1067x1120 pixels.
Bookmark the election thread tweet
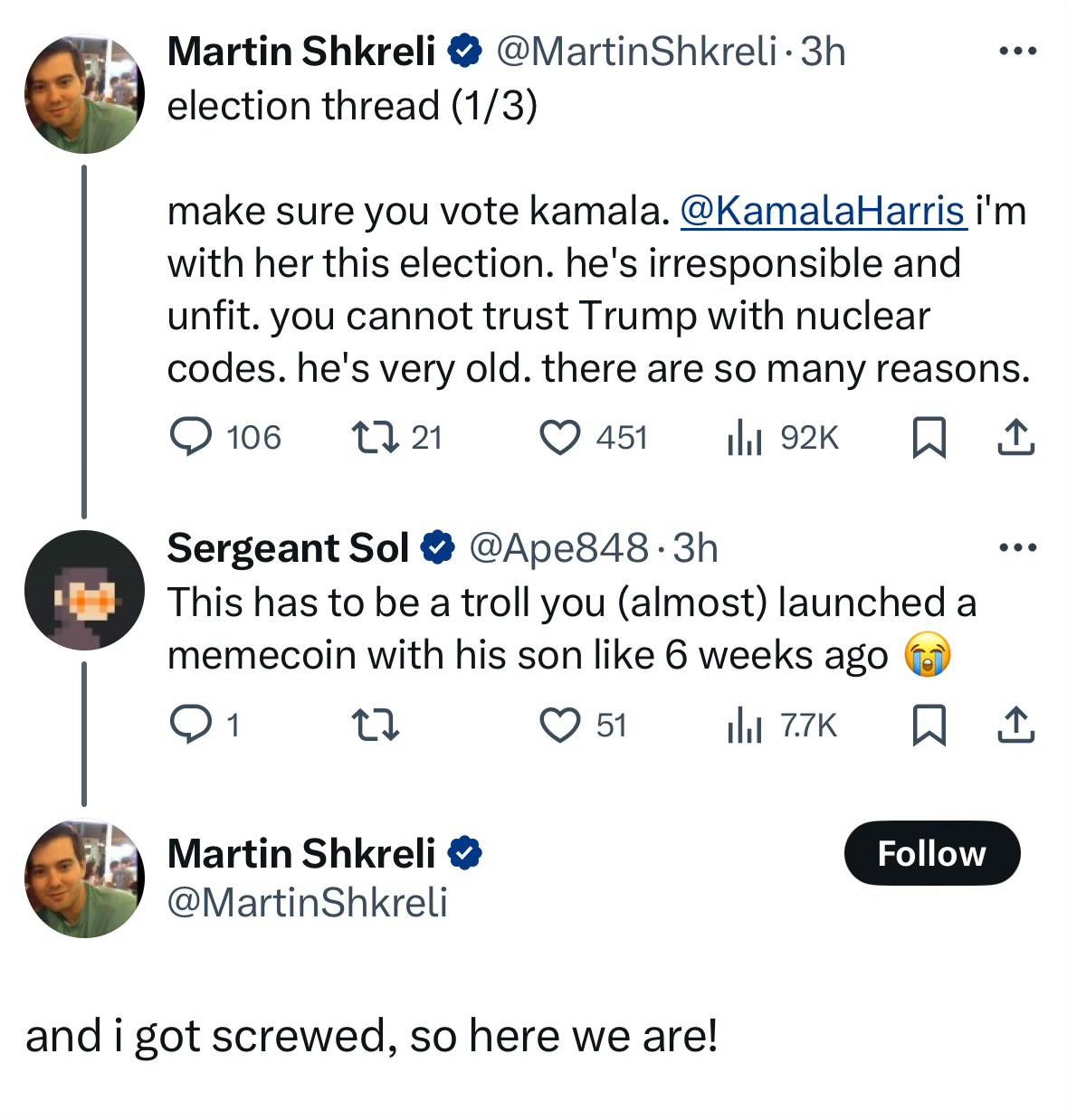[928, 438]
